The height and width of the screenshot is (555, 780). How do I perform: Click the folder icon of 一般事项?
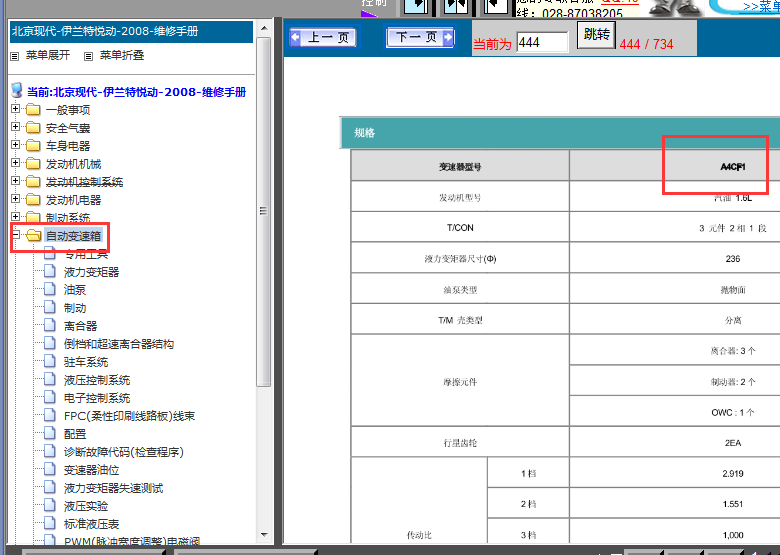[33, 109]
